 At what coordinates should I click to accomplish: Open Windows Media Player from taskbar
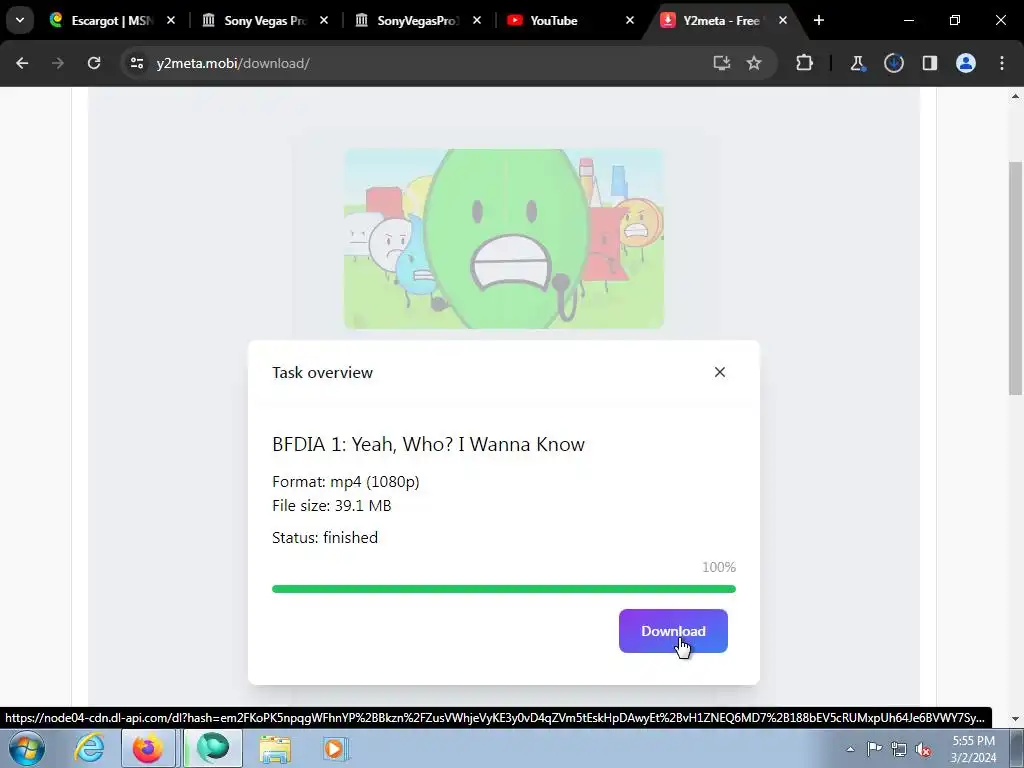tap(335, 749)
